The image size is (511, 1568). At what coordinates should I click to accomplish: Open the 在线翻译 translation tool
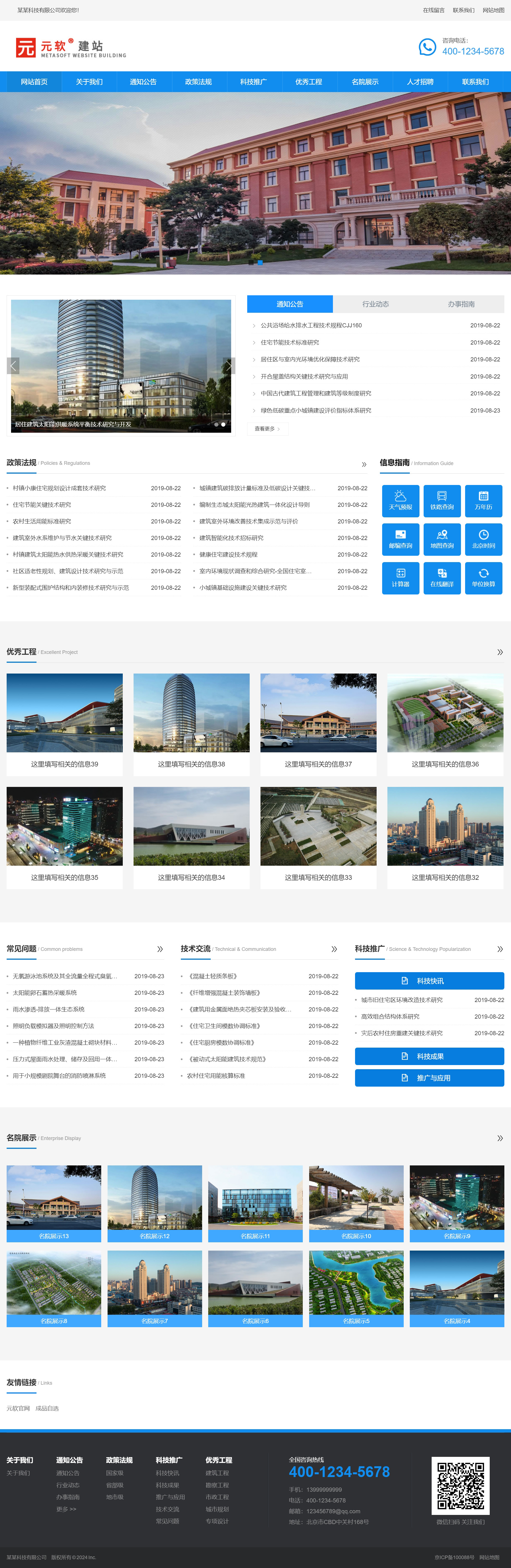coord(442,578)
